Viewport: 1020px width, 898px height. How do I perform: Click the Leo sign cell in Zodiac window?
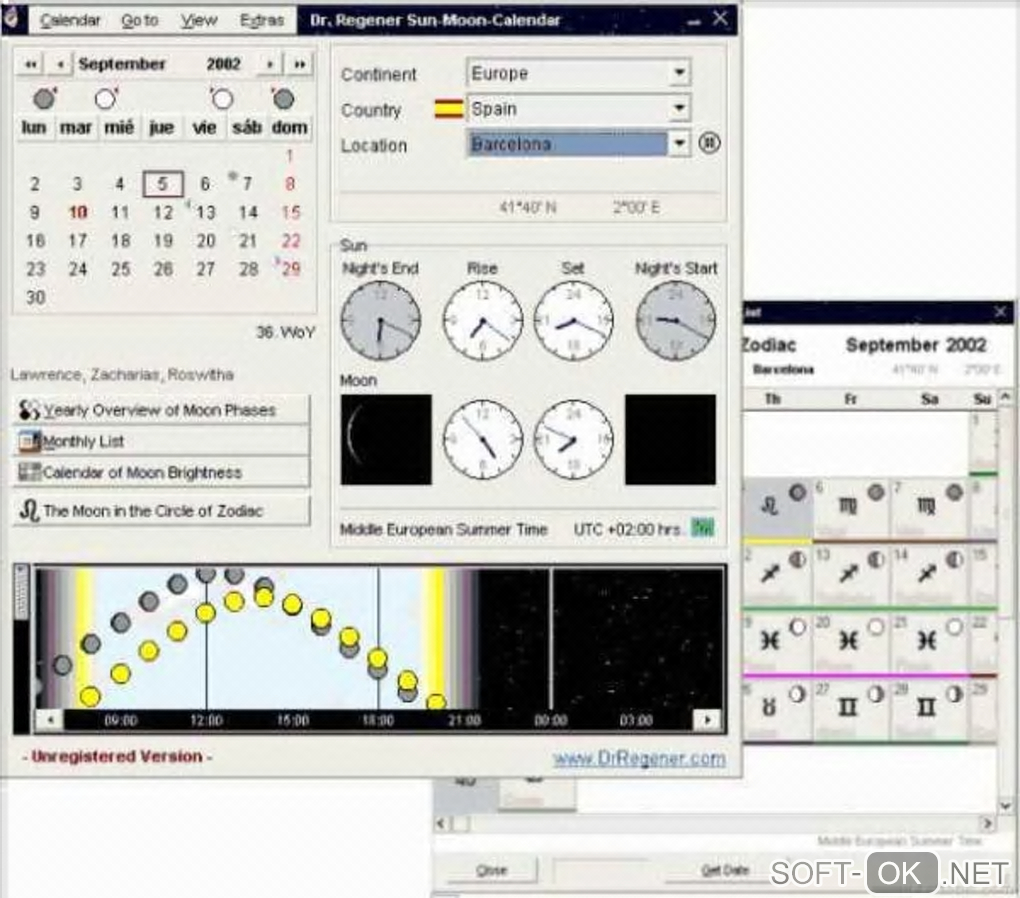click(x=778, y=507)
